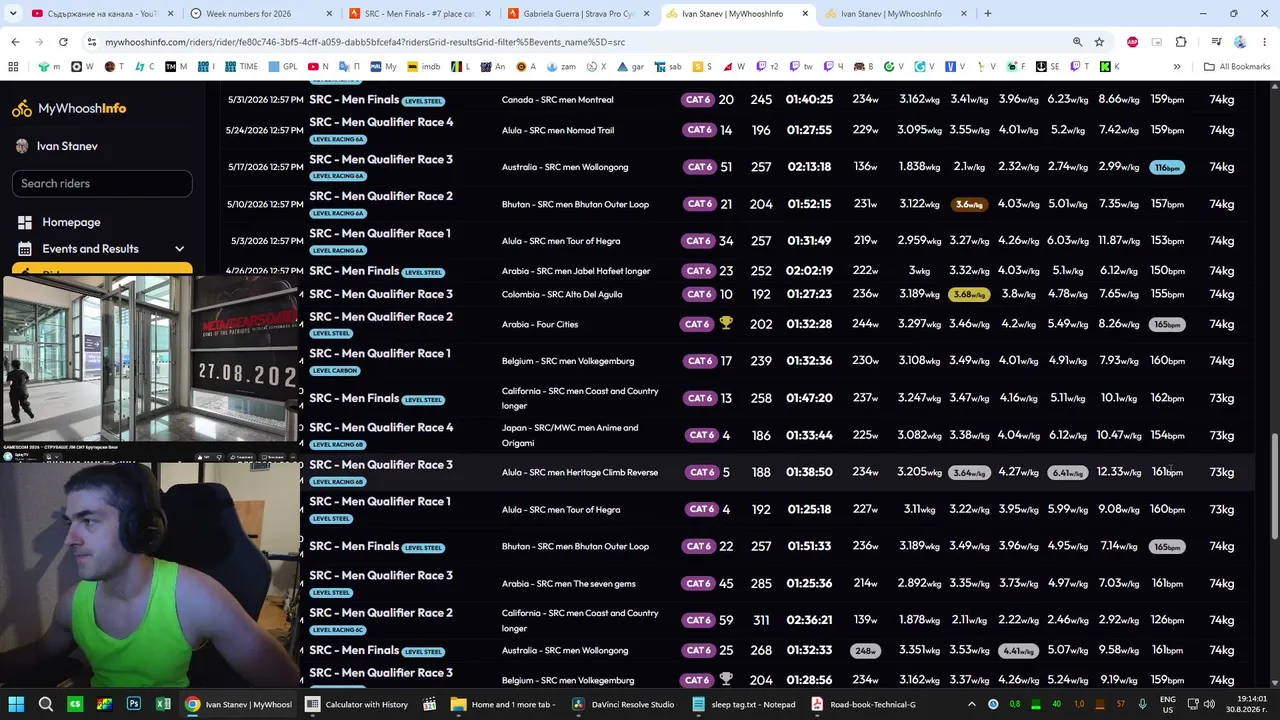Click the 12.33w/kg value
The image size is (1280, 720).
coord(1118,472)
